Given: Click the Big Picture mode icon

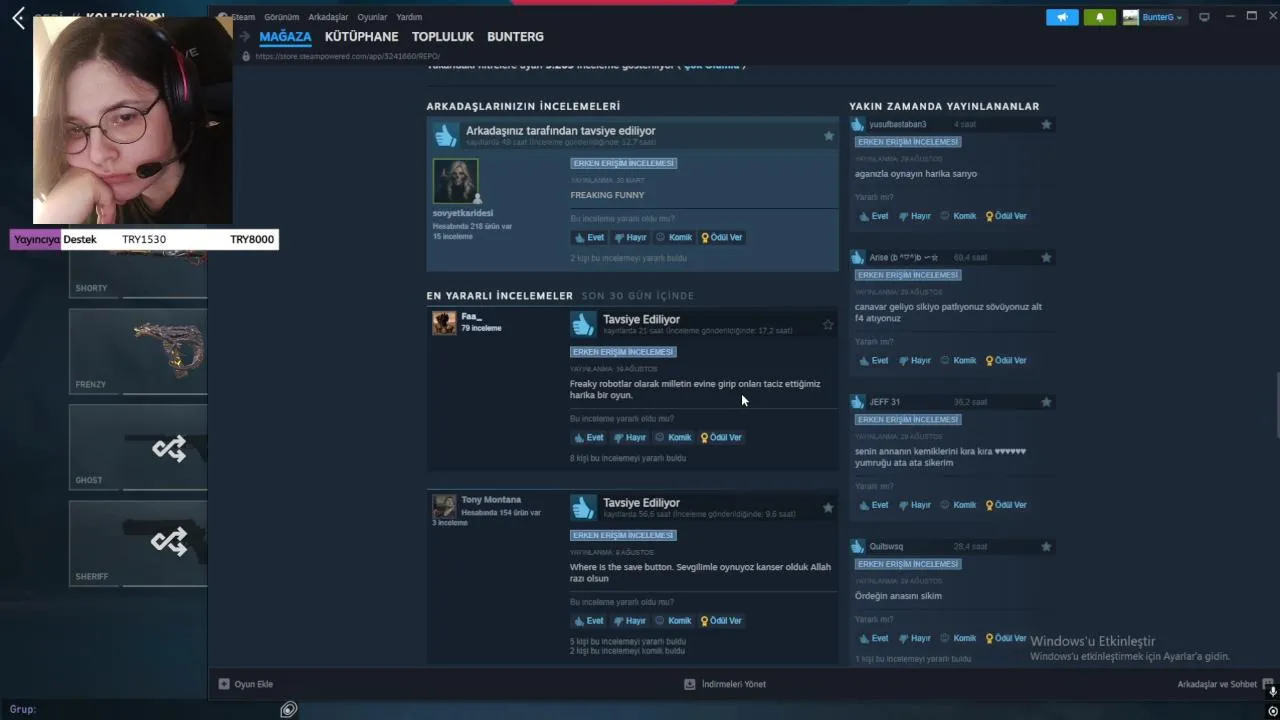Looking at the screenshot, I should 1204,17.
